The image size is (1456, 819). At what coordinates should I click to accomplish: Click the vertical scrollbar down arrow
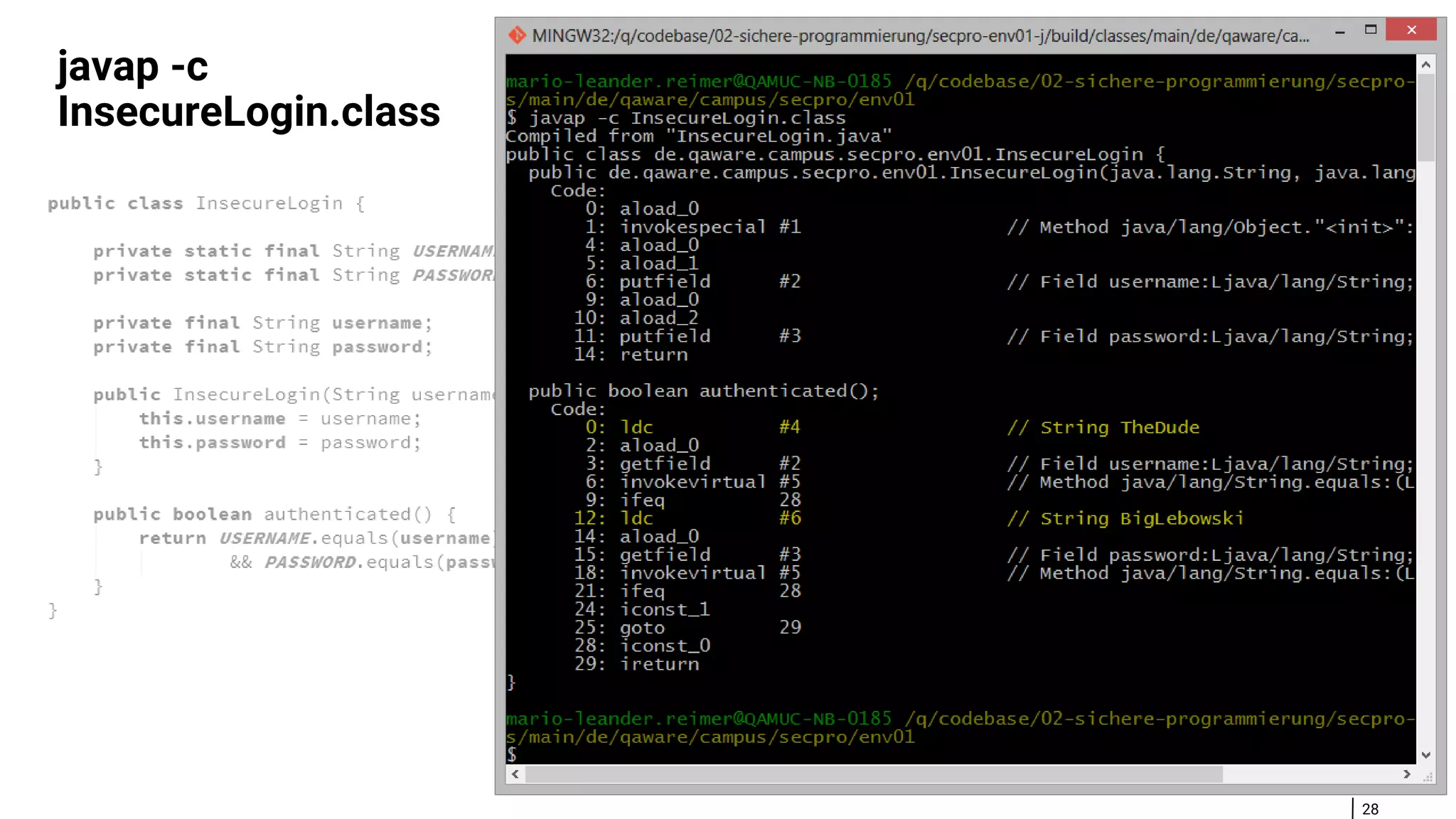[x=1425, y=755]
